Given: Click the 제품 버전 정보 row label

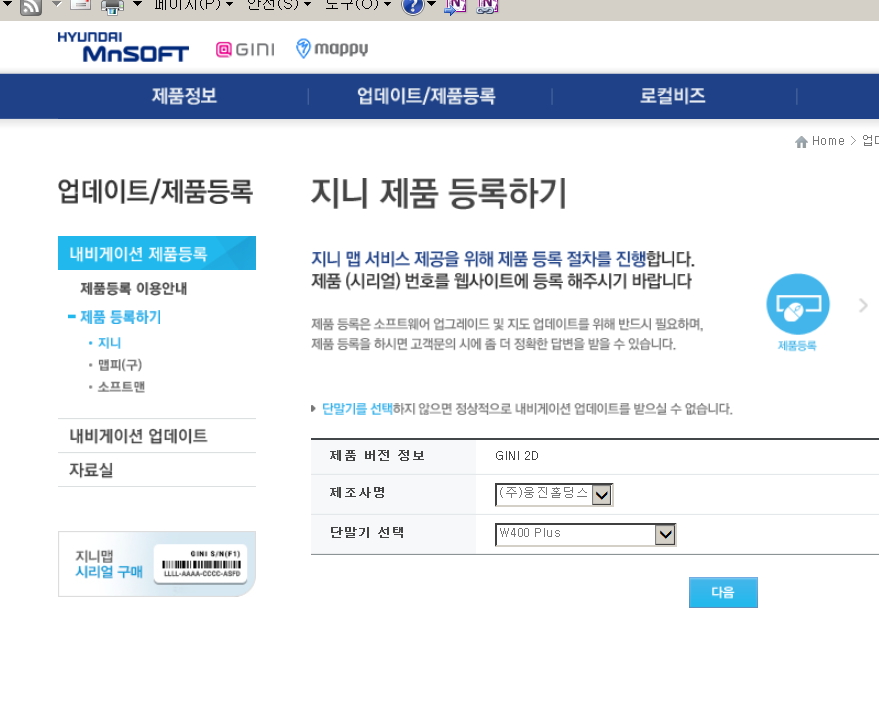Looking at the screenshot, I should (377, 455).
